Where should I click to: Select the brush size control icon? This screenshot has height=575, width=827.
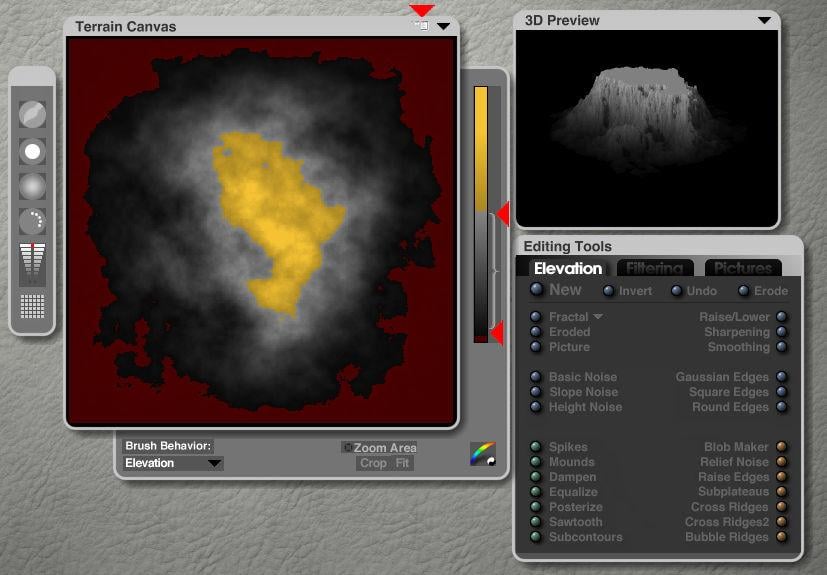point(32,114)
